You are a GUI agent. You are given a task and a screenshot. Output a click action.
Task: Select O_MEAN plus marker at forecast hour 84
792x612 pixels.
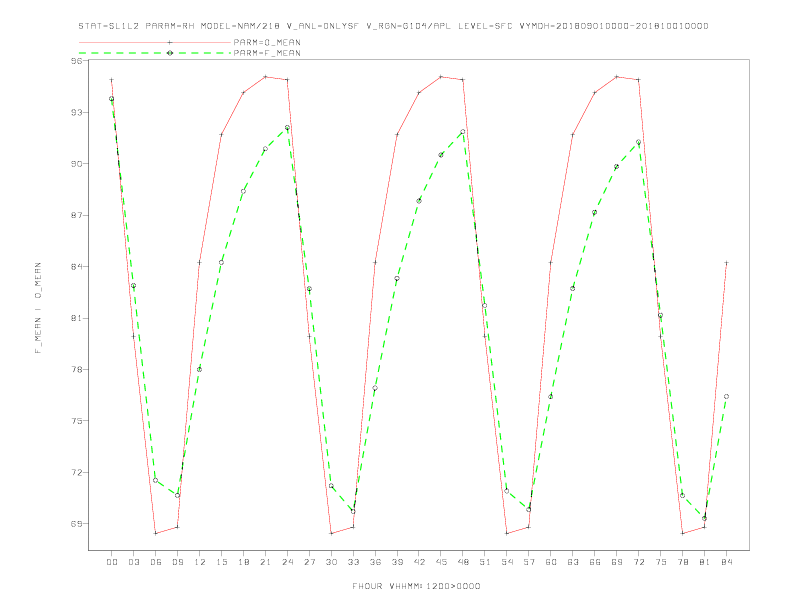[726, 263]
